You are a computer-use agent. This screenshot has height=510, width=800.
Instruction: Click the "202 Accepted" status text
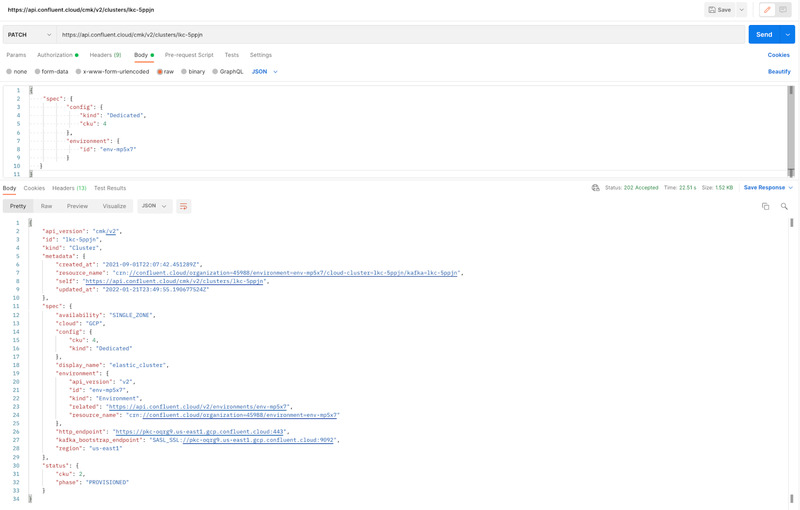point(641,188)
